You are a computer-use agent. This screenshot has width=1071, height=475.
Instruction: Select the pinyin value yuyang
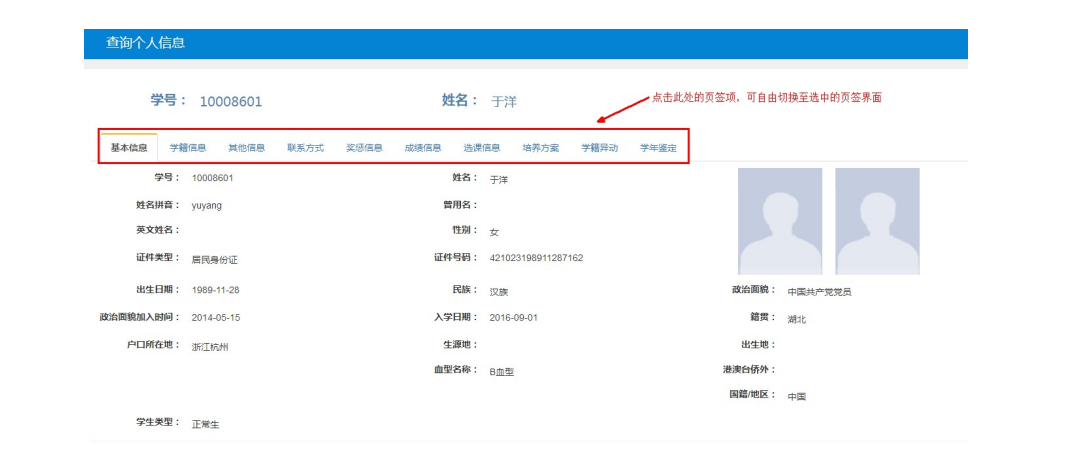point(207,206)
